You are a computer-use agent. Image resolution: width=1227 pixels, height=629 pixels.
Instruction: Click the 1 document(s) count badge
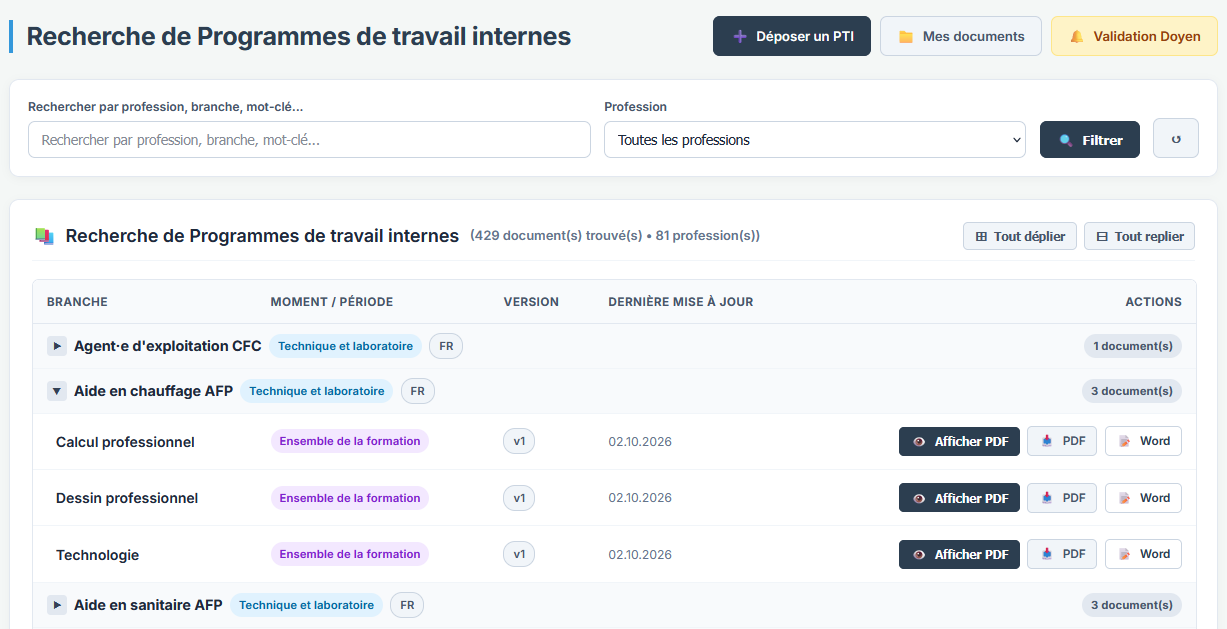1133,346
